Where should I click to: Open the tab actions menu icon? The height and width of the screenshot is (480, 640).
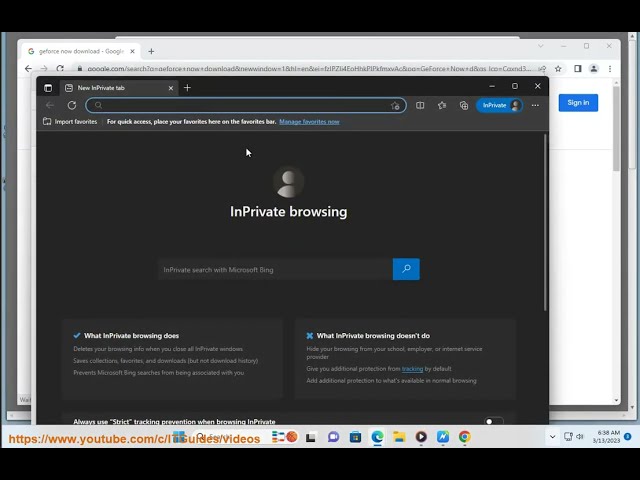pyautogui.click(x=48, y=88)
